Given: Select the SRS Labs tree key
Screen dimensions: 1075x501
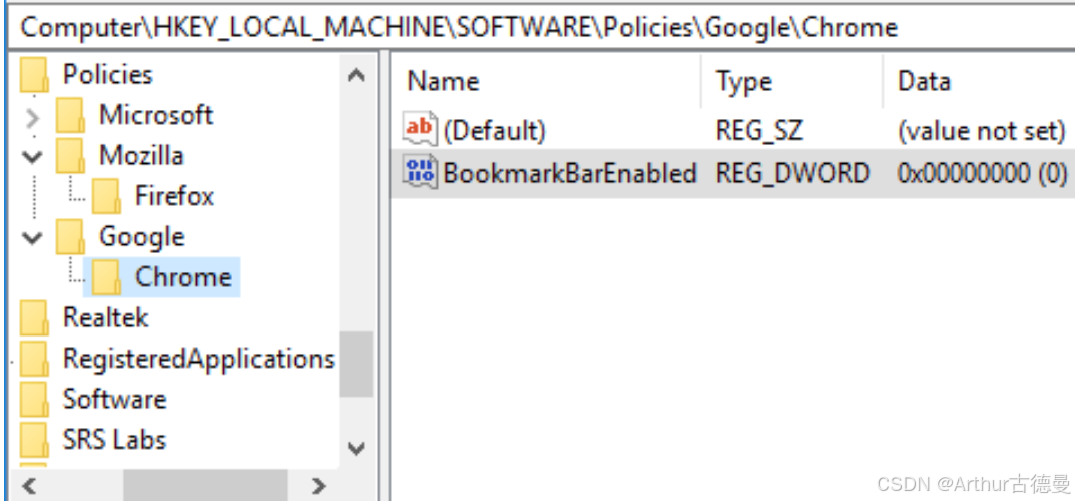Looking at the screenshot, I should coord(114,439).
